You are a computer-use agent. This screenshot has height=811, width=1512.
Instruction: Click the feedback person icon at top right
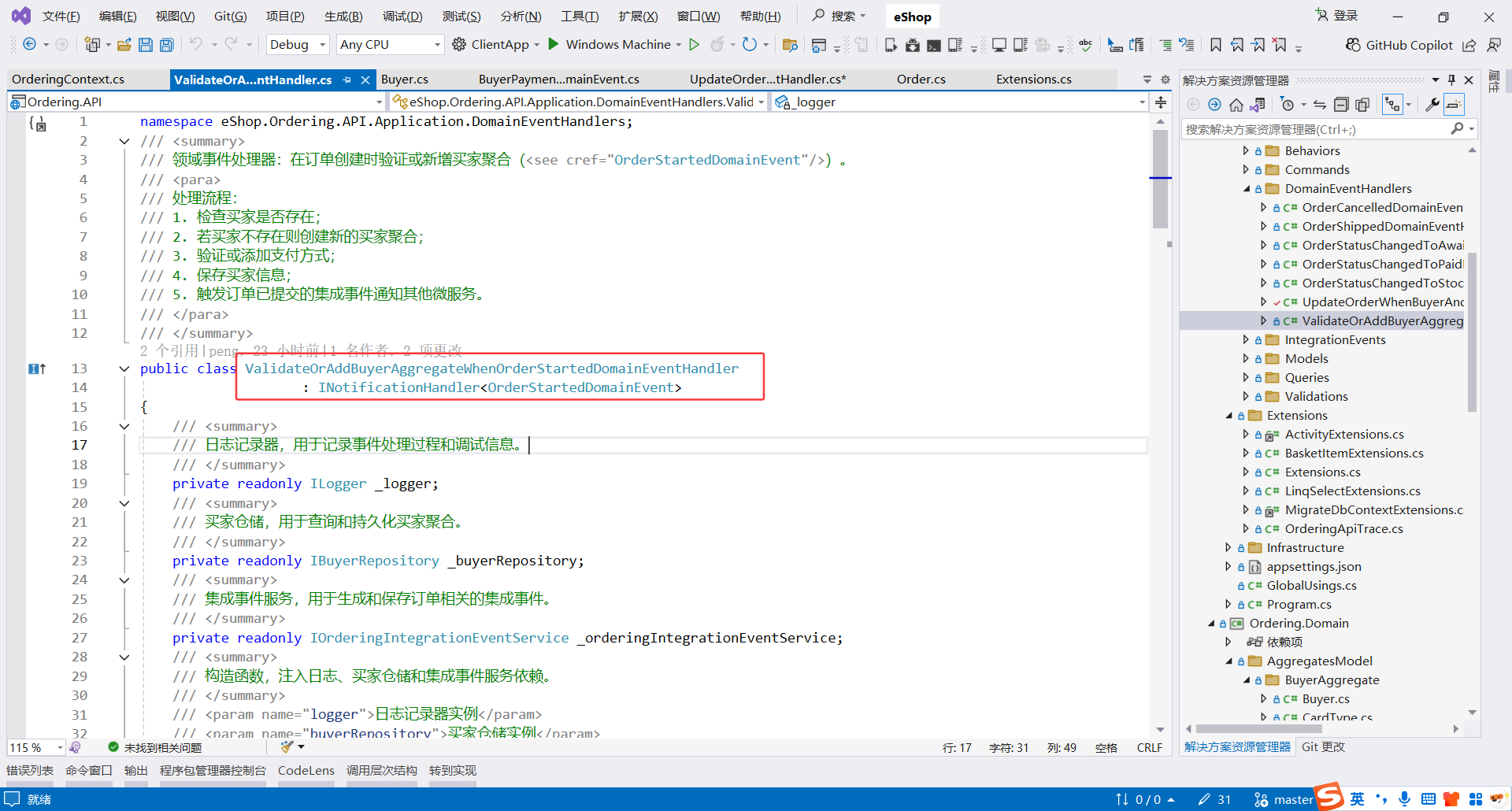[x=1493, y=45]
